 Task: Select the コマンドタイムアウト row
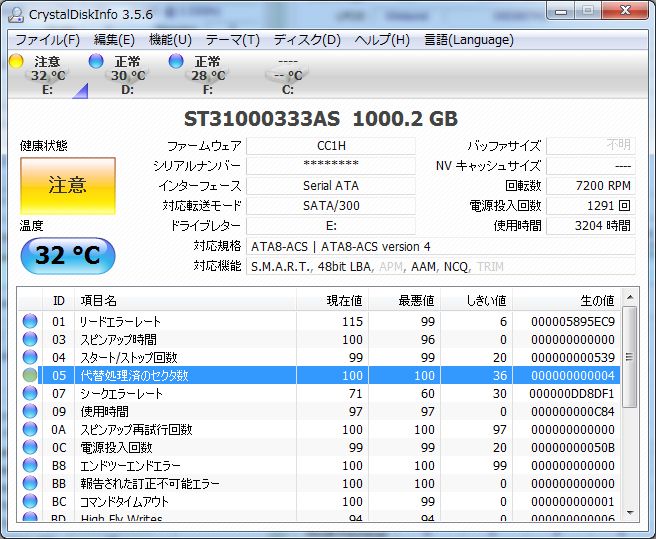(319, 501)
